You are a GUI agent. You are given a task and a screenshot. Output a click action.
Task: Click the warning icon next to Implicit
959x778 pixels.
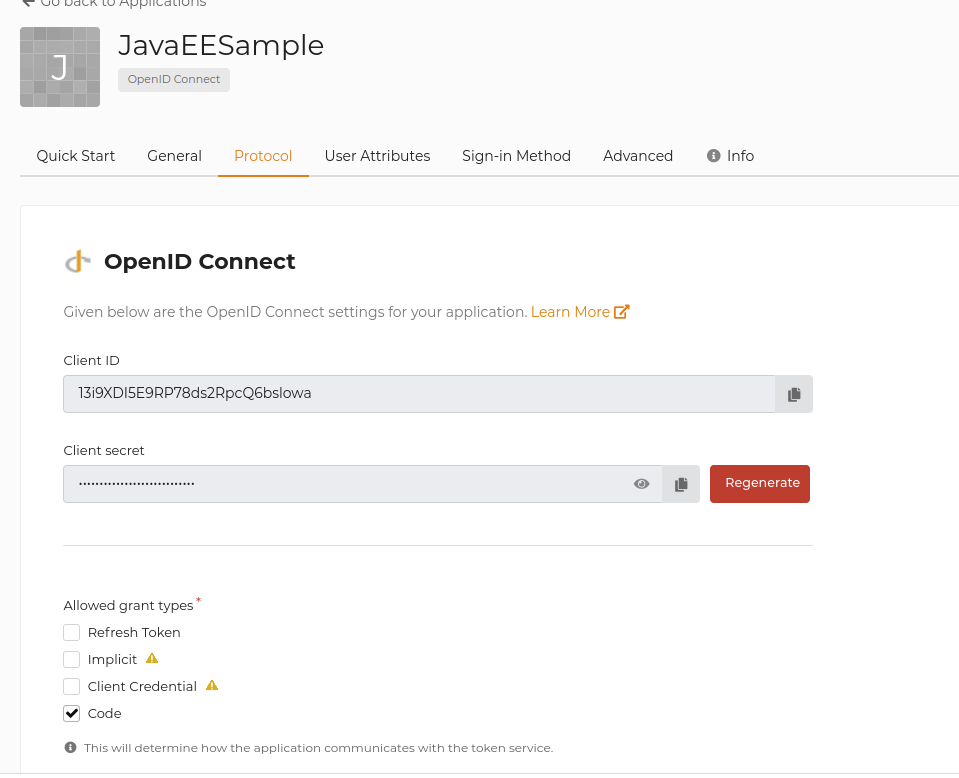152,658
